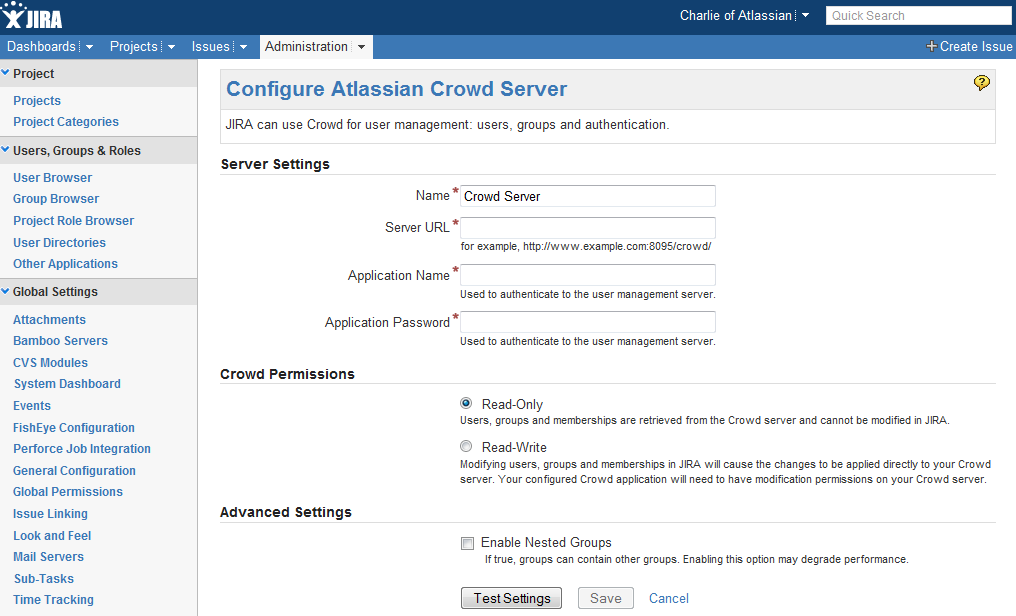
Task: Open CVS Modules link
Action: [x=51, y=363]
